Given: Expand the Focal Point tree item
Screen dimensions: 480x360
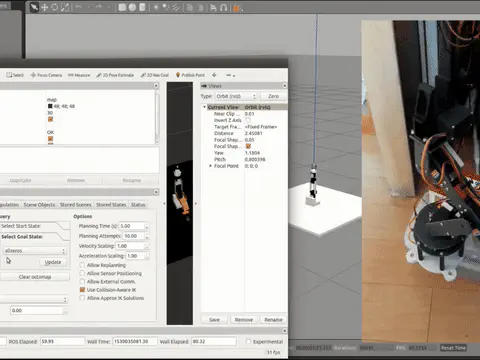Looking at the screenshot, I should coord(210,166).
